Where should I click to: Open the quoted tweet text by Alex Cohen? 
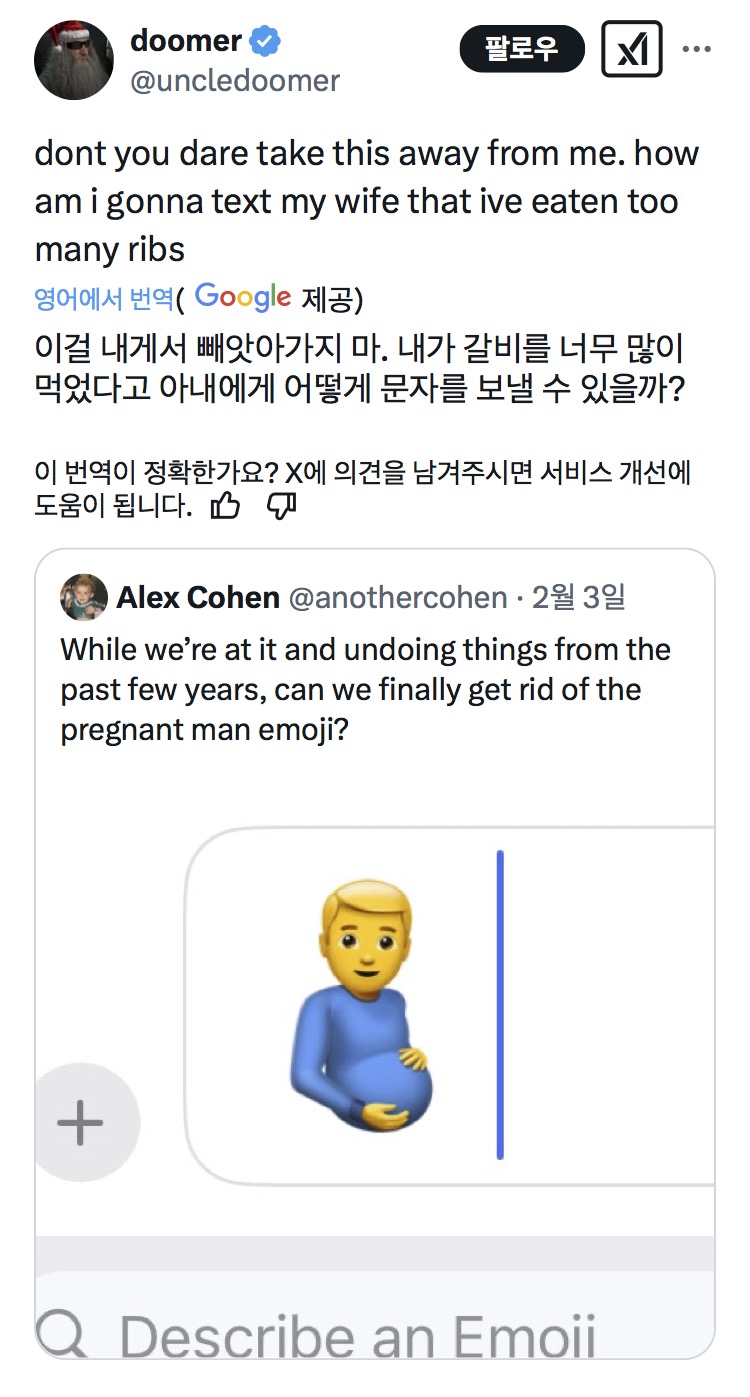(x=365, y=689)
